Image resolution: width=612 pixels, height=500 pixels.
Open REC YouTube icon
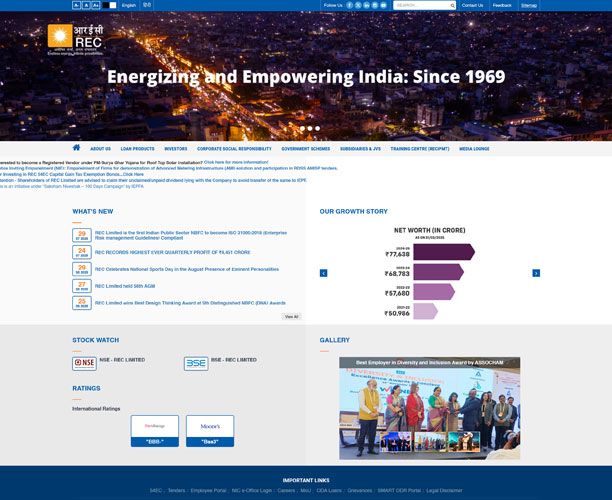coord(383,5)
